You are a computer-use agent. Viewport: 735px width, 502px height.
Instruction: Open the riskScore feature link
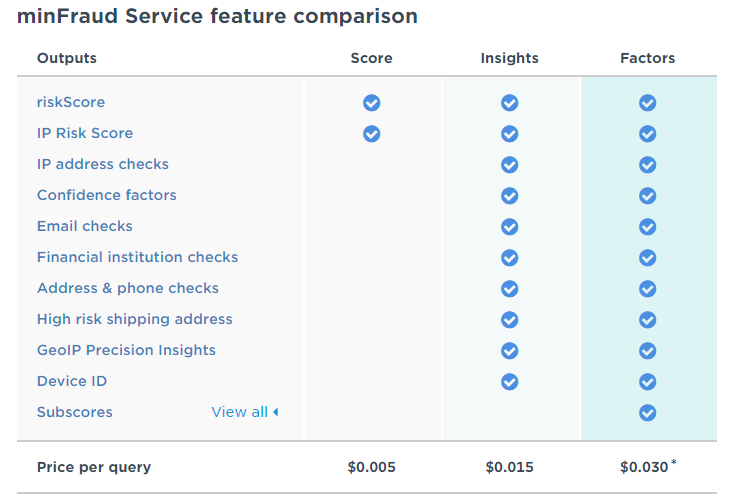click(71, 102)
